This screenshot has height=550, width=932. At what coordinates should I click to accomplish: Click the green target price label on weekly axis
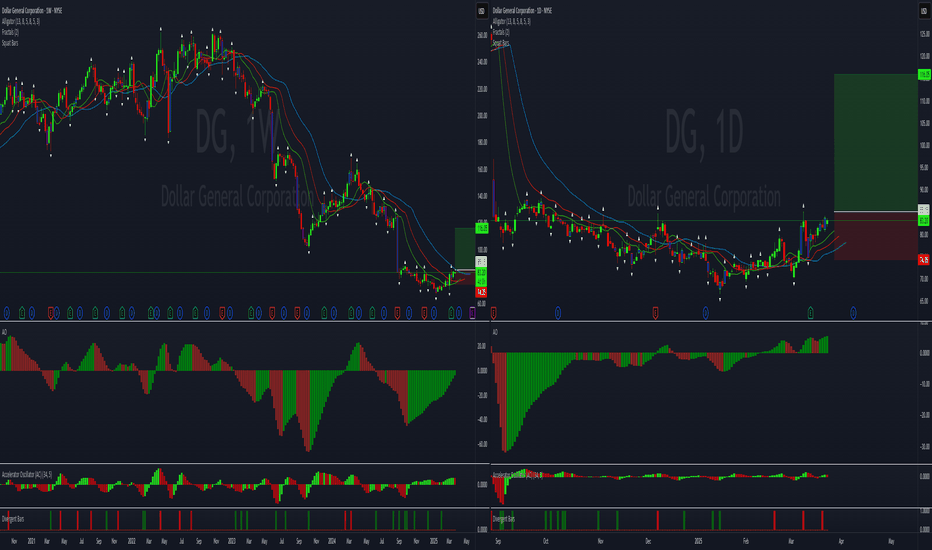[x=481, y=228]
